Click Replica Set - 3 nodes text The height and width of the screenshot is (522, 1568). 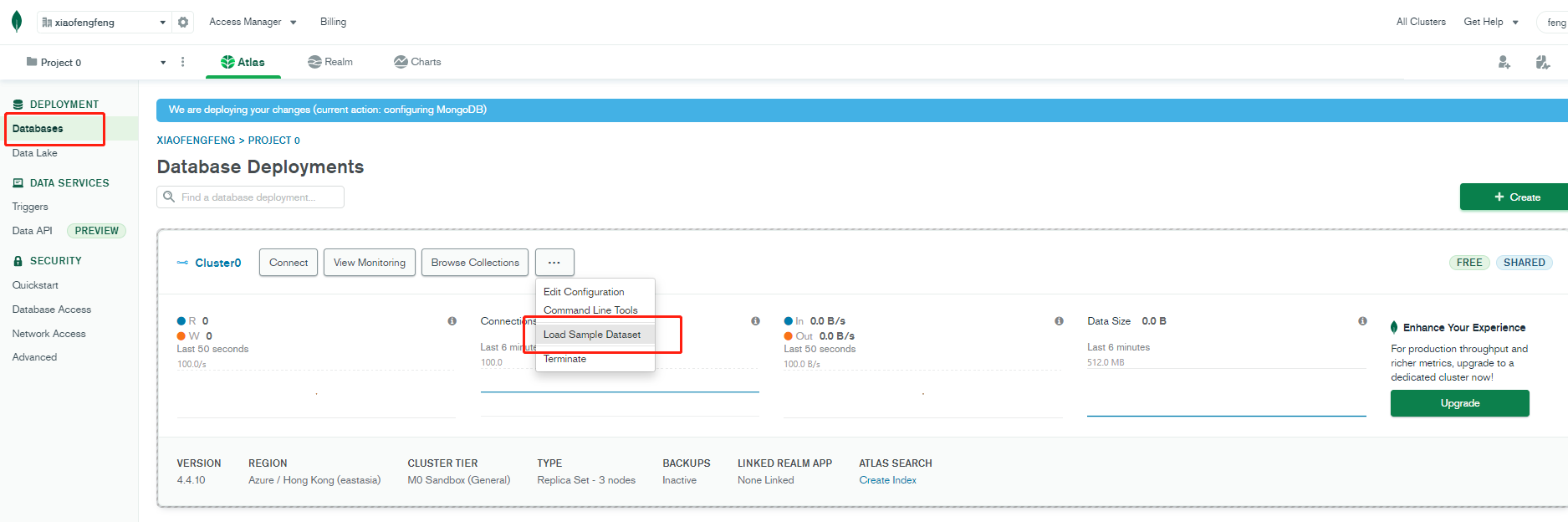pyautogui.click(x=586, y=480)
